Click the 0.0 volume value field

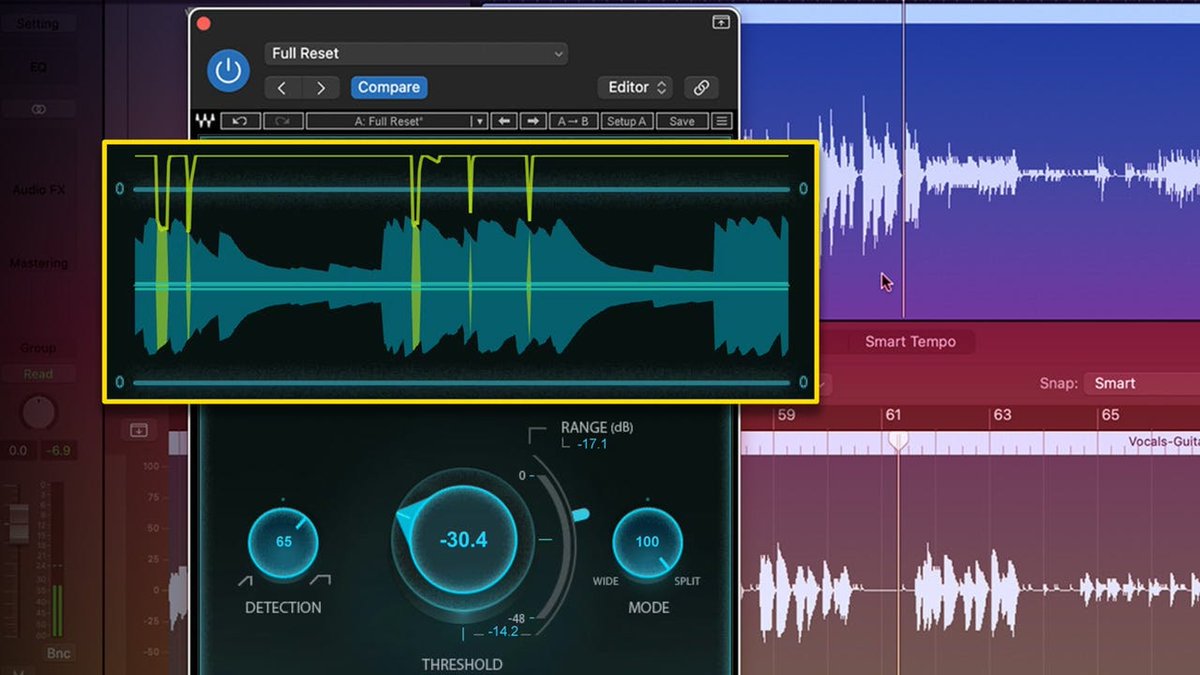point(18,451)
